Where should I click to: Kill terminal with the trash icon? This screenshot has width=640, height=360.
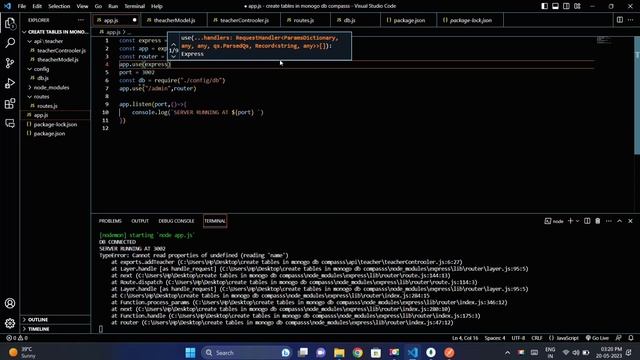(x=598, y=221)
